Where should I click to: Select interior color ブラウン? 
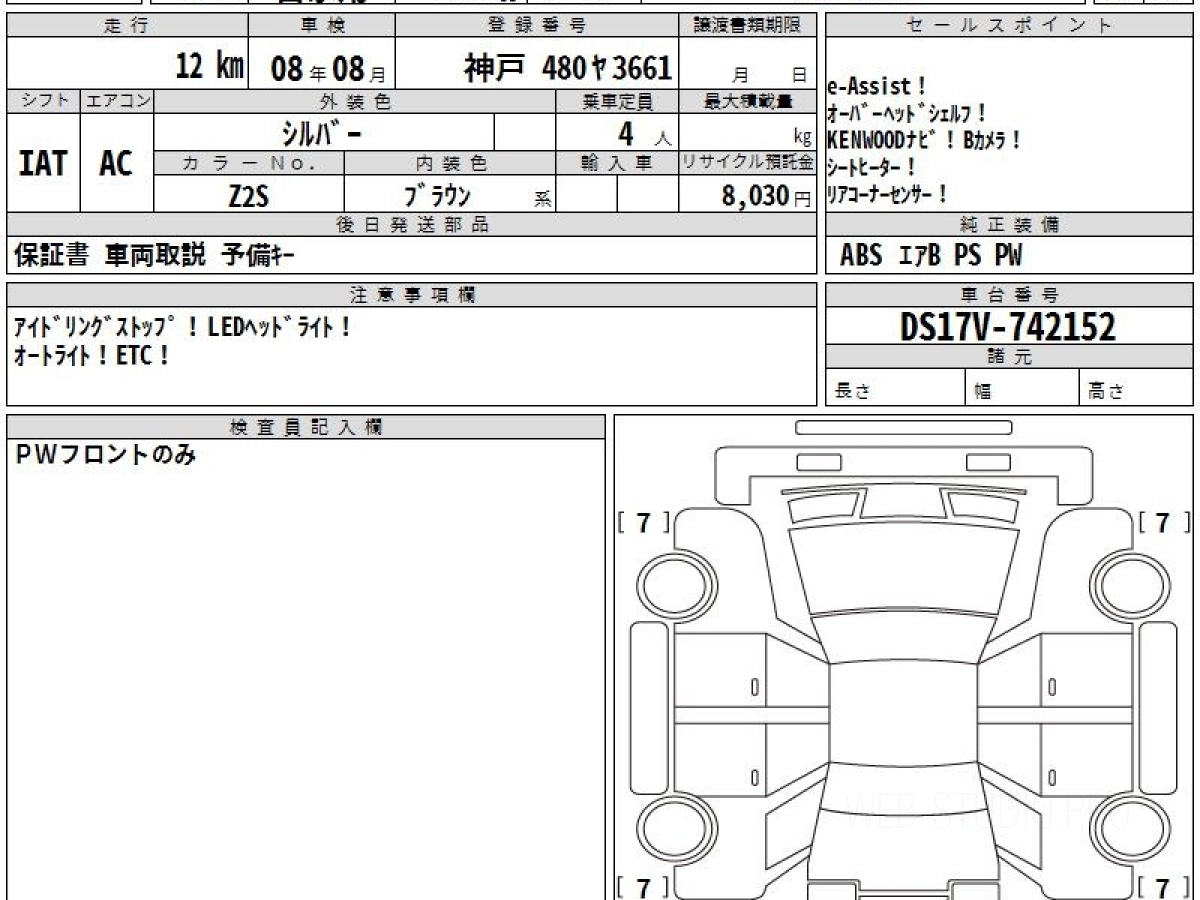[437, 195]
